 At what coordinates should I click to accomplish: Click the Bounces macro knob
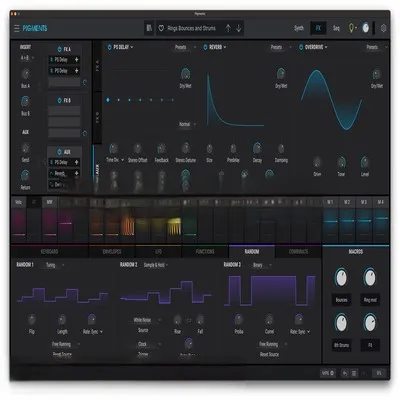[341, 278]
